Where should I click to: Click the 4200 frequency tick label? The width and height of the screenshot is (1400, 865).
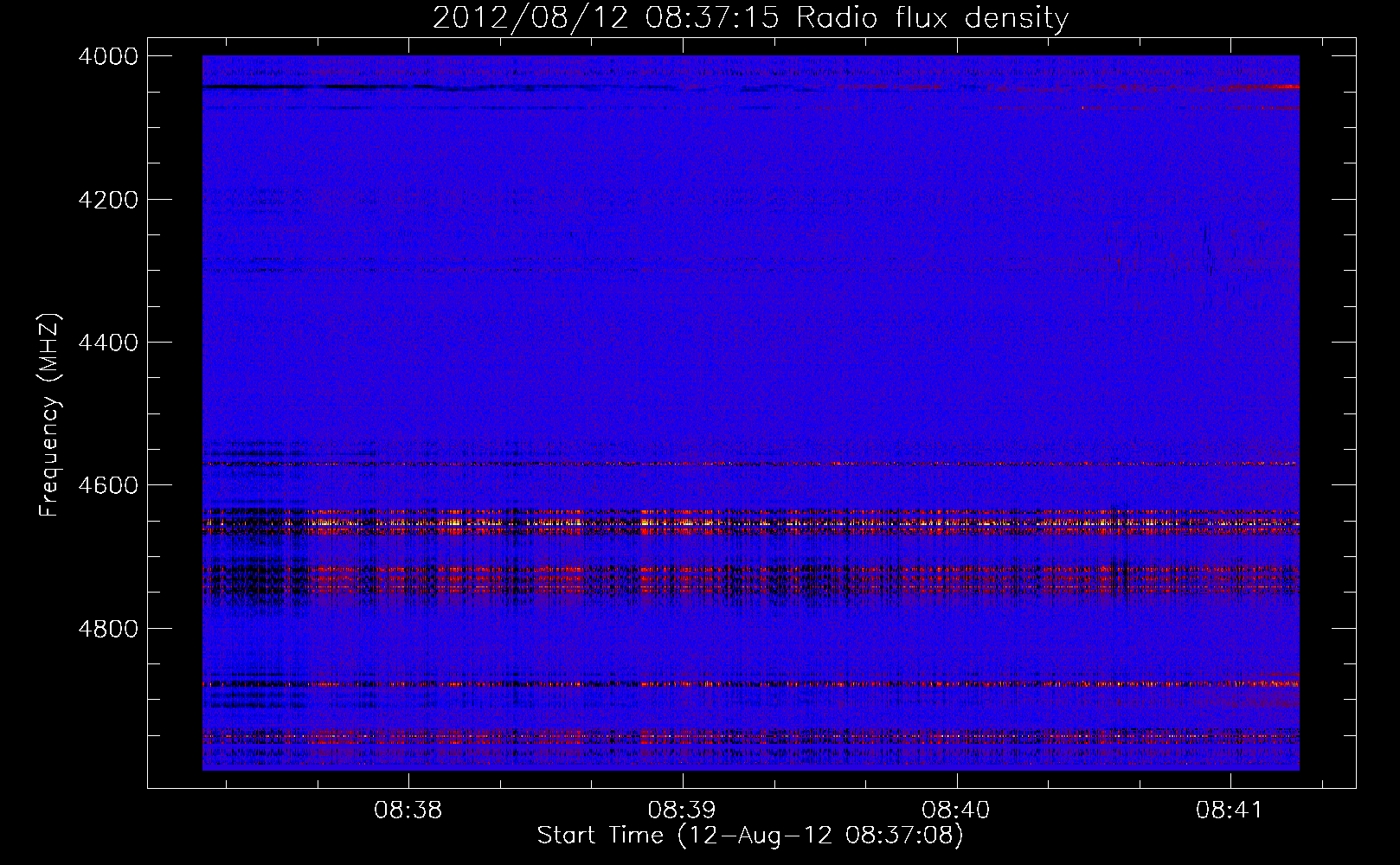pos(108,200)
